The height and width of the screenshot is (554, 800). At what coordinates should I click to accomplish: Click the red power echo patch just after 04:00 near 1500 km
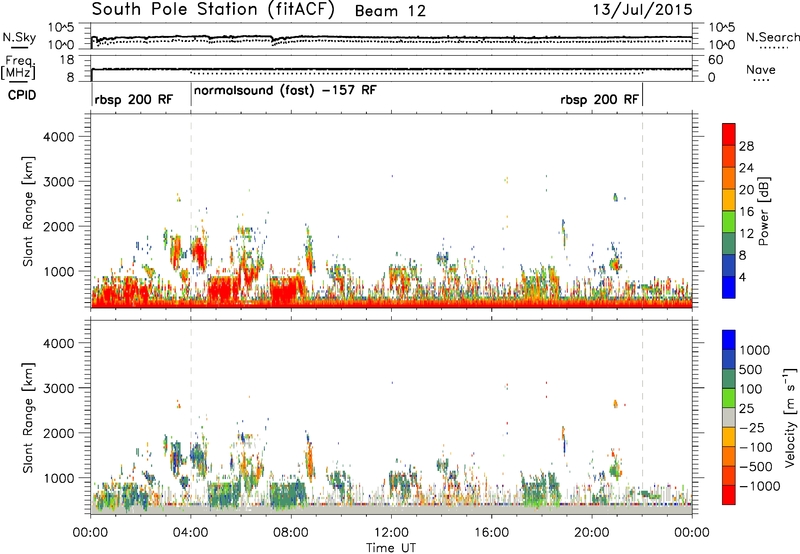point(199,253)
